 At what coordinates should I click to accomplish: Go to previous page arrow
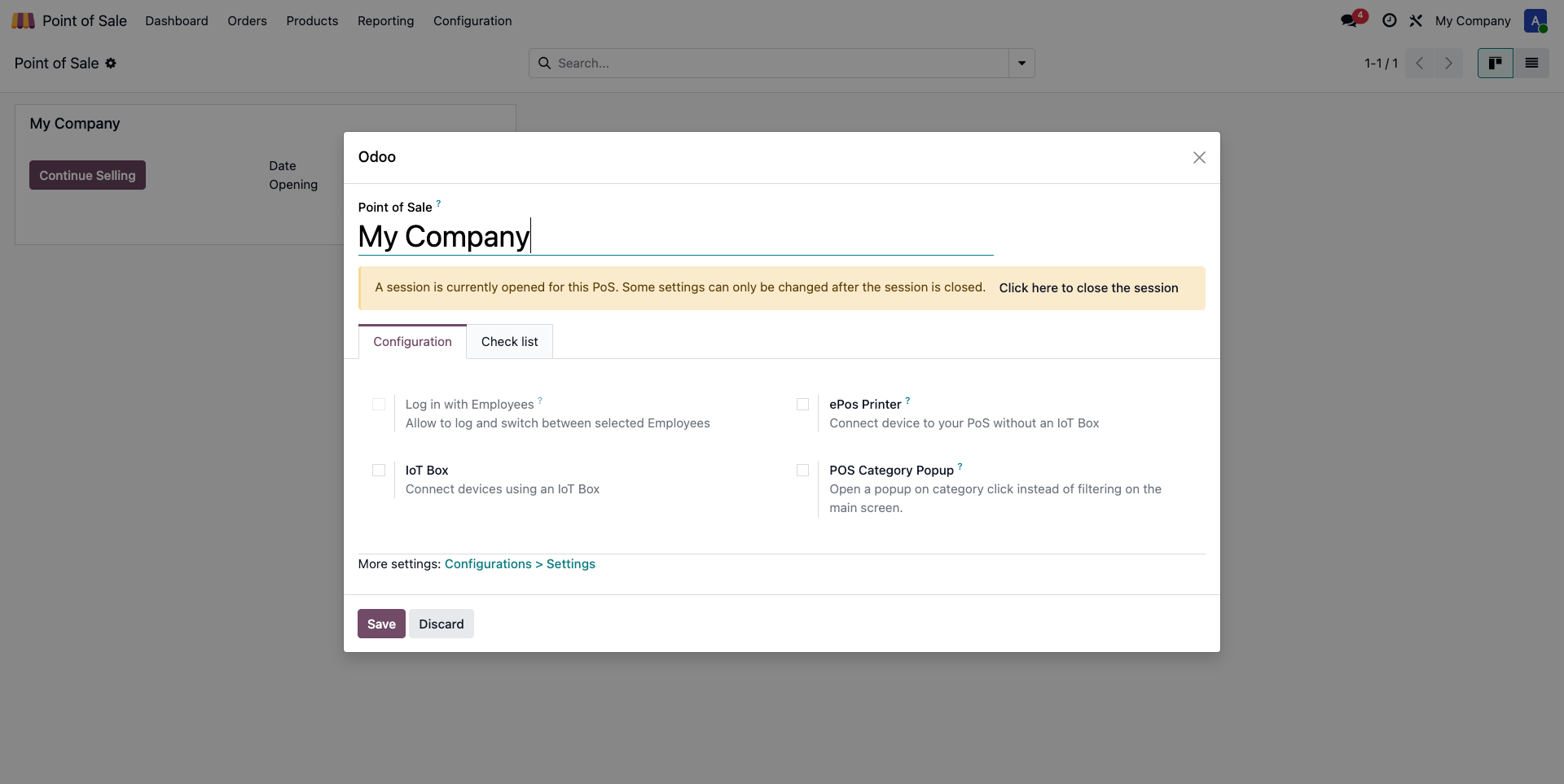[1419, 63]
